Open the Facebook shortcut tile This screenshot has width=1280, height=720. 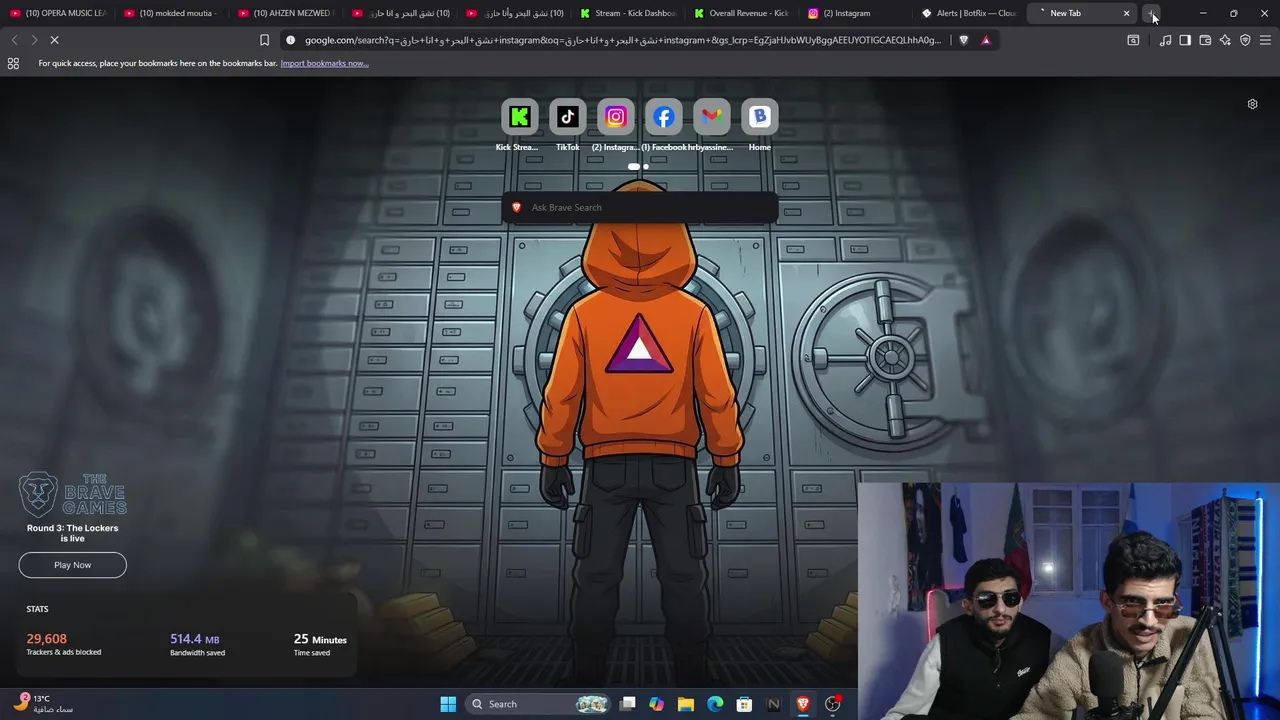[x=663, y=117]
